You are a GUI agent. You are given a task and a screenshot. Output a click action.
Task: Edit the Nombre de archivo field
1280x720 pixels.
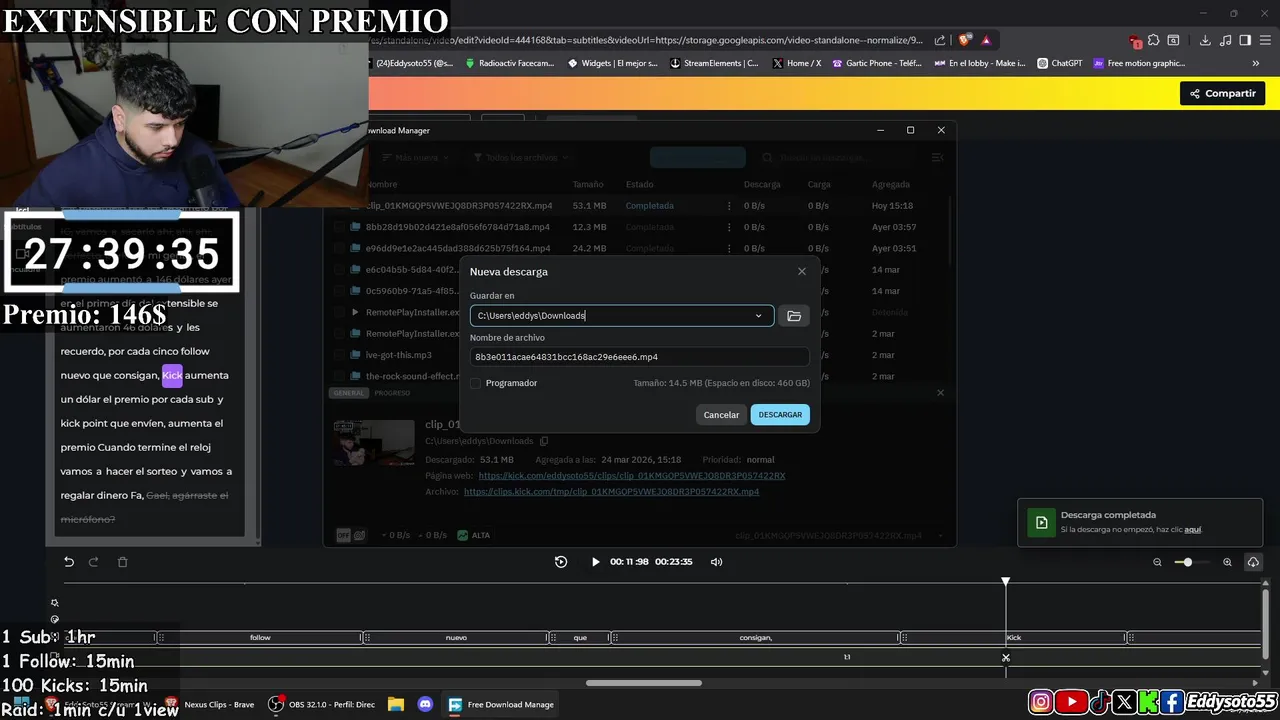click(639, 357)
